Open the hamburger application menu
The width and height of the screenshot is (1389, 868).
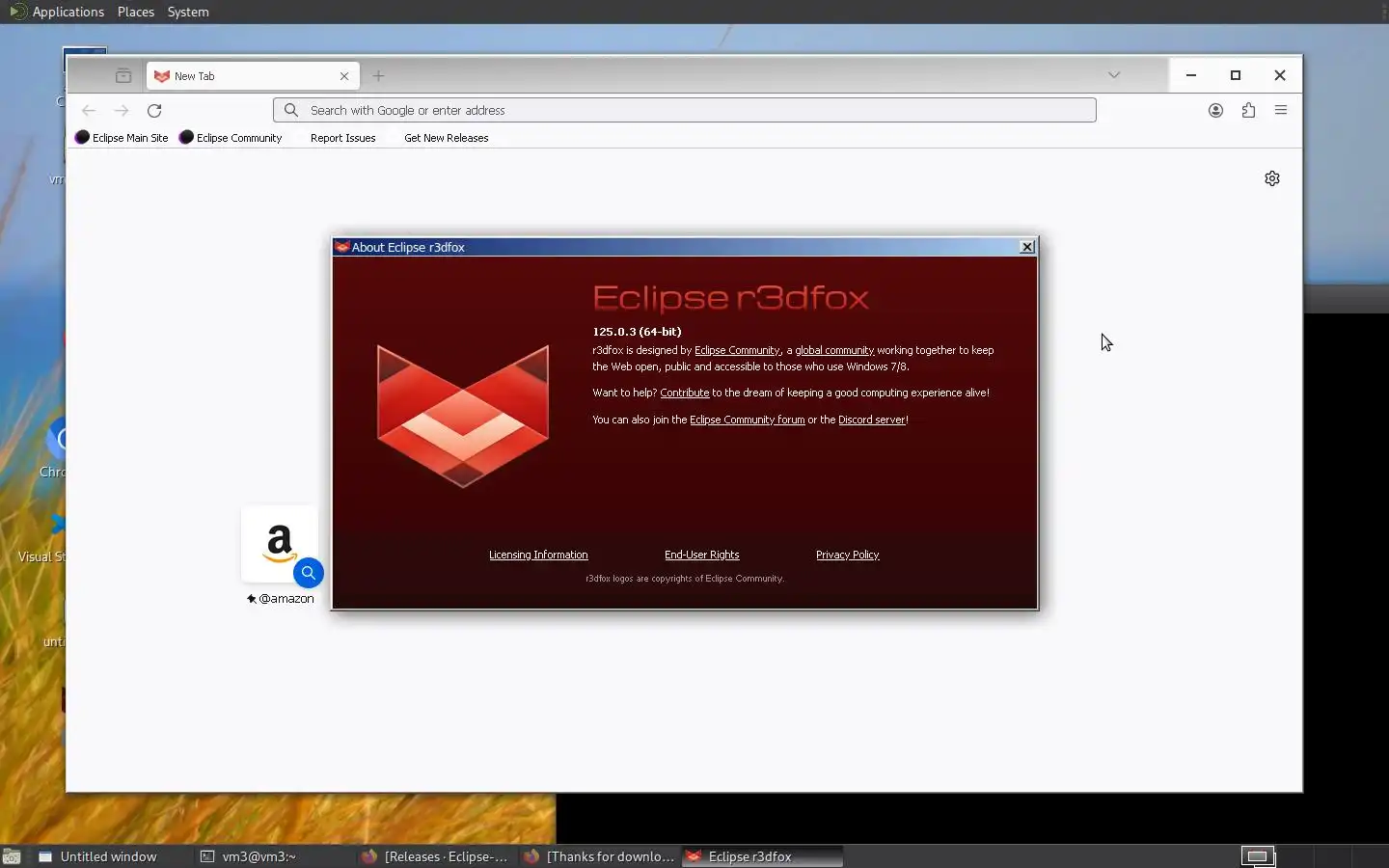click(x=1281, y=111)
